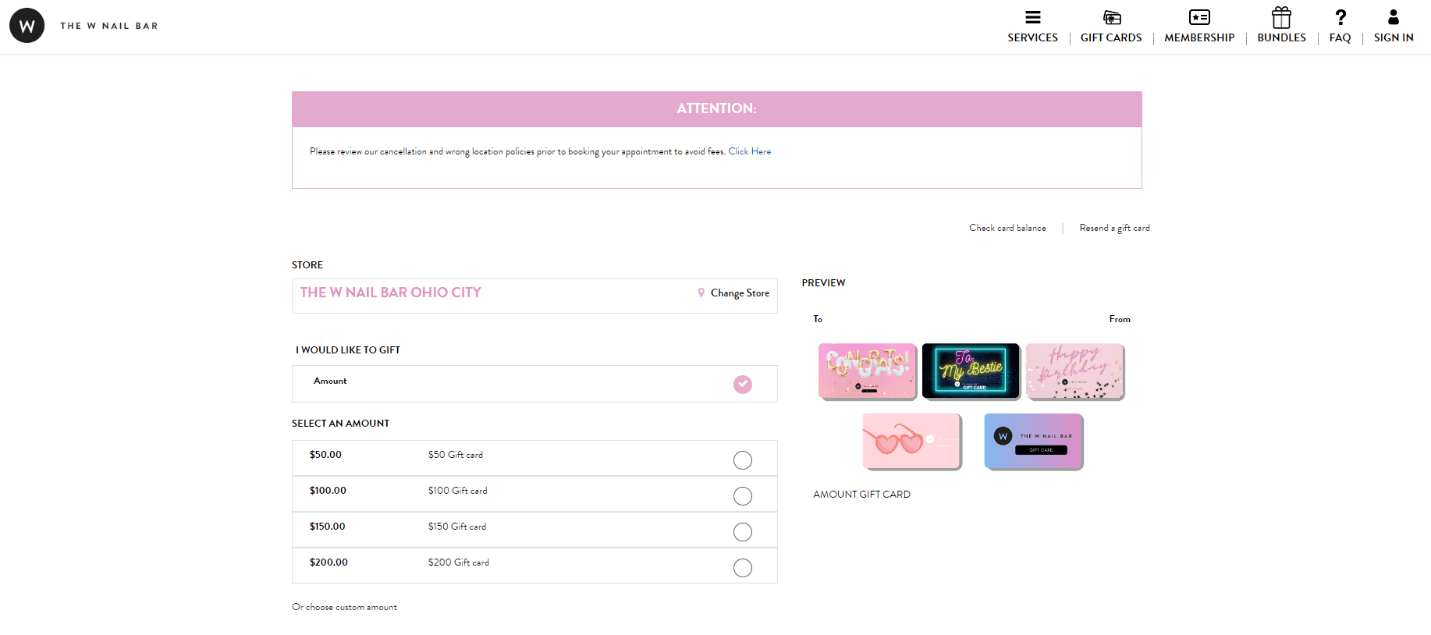
Task: Click the Services menu icon
Action: pos(1032,17)
